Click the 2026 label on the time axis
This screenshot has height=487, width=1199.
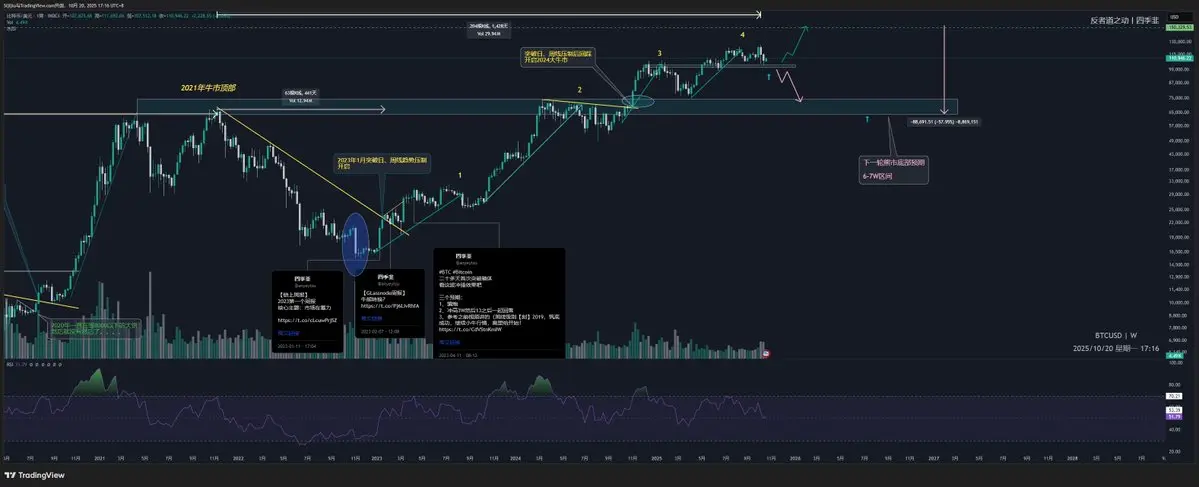point(796,458)
